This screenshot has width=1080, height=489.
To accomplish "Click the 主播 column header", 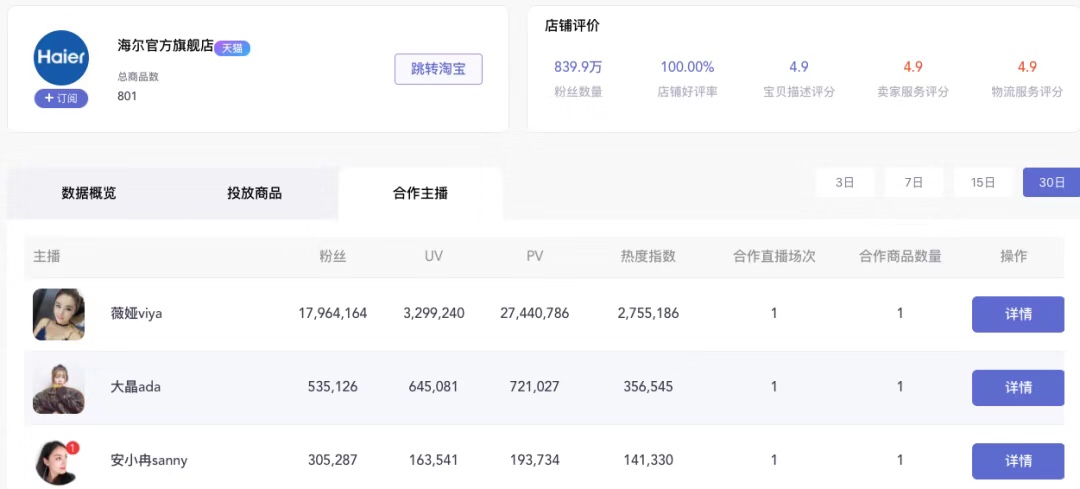I will tap(47, 257).
